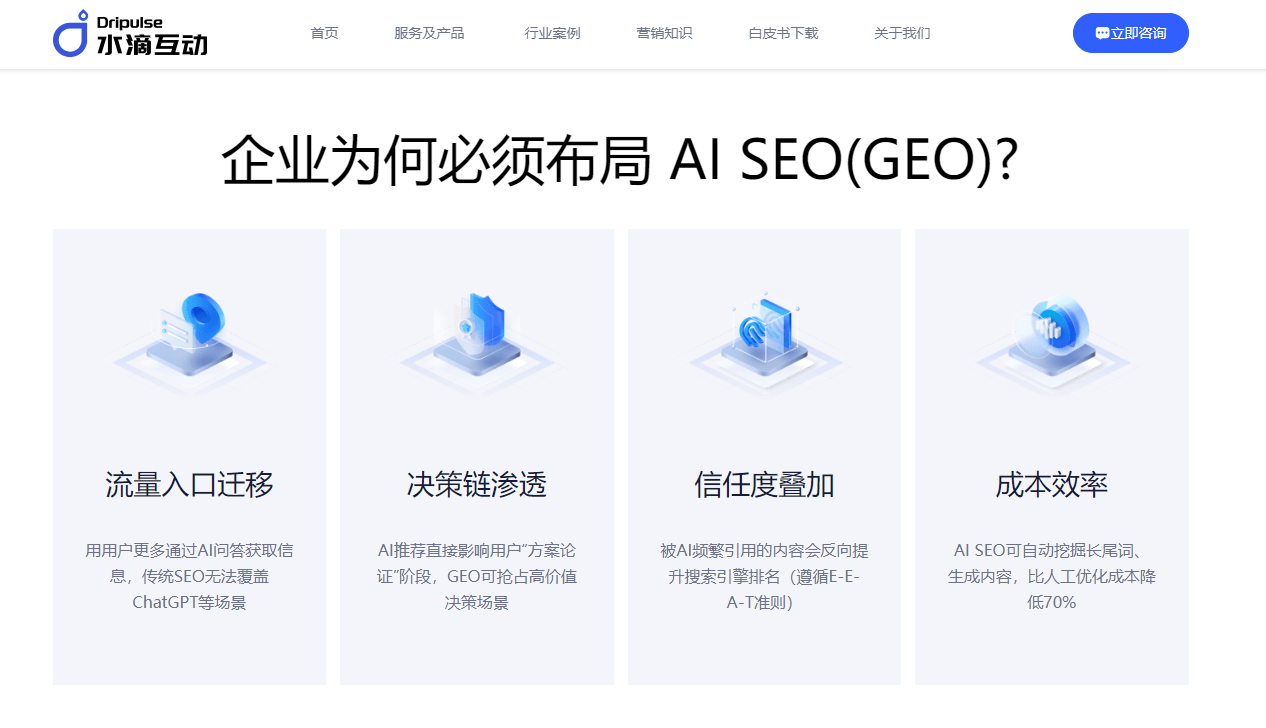Click the Dripulse water-drop logo icon

click(71, 33)
